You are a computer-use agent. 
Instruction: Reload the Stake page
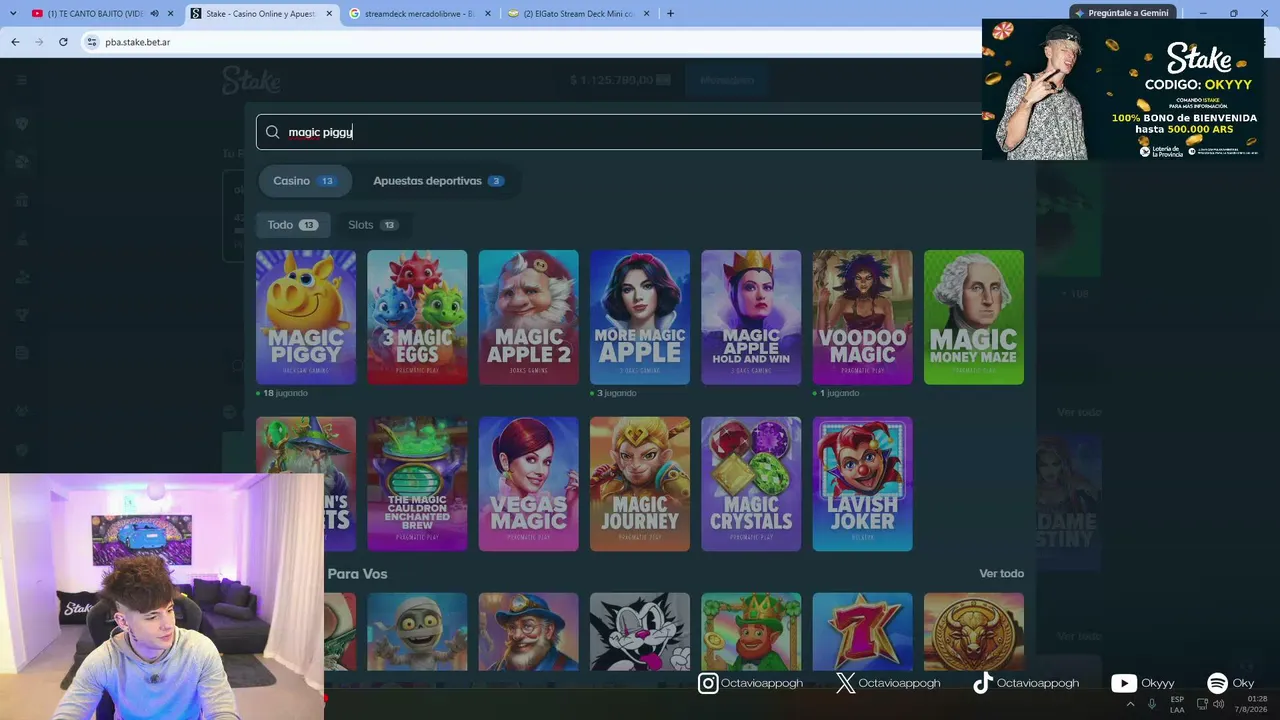[x=63, y=42]
